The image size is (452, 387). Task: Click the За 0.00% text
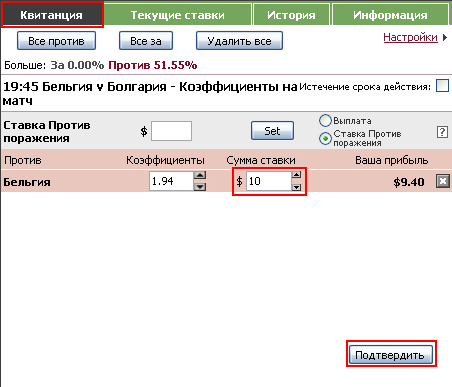pos(77,65)
